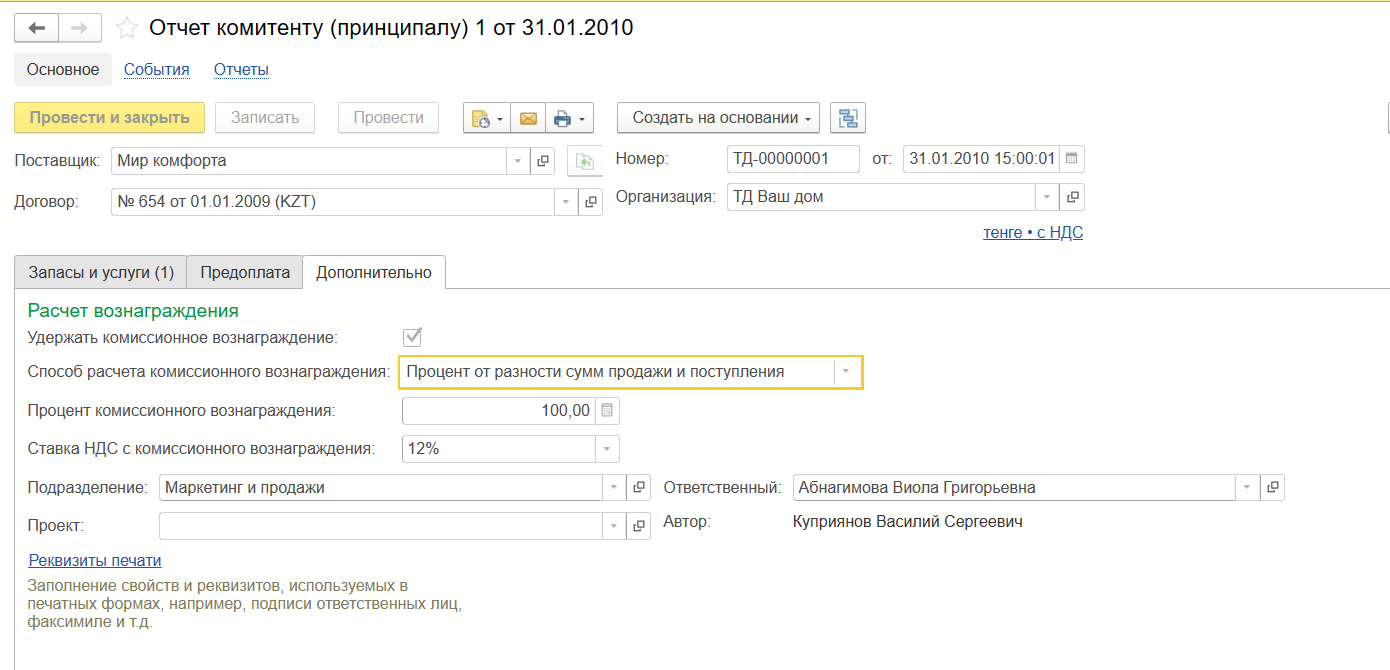Open the 'Реквизиты печати' link
The image size is (1390, 670).
pos(95,560)
